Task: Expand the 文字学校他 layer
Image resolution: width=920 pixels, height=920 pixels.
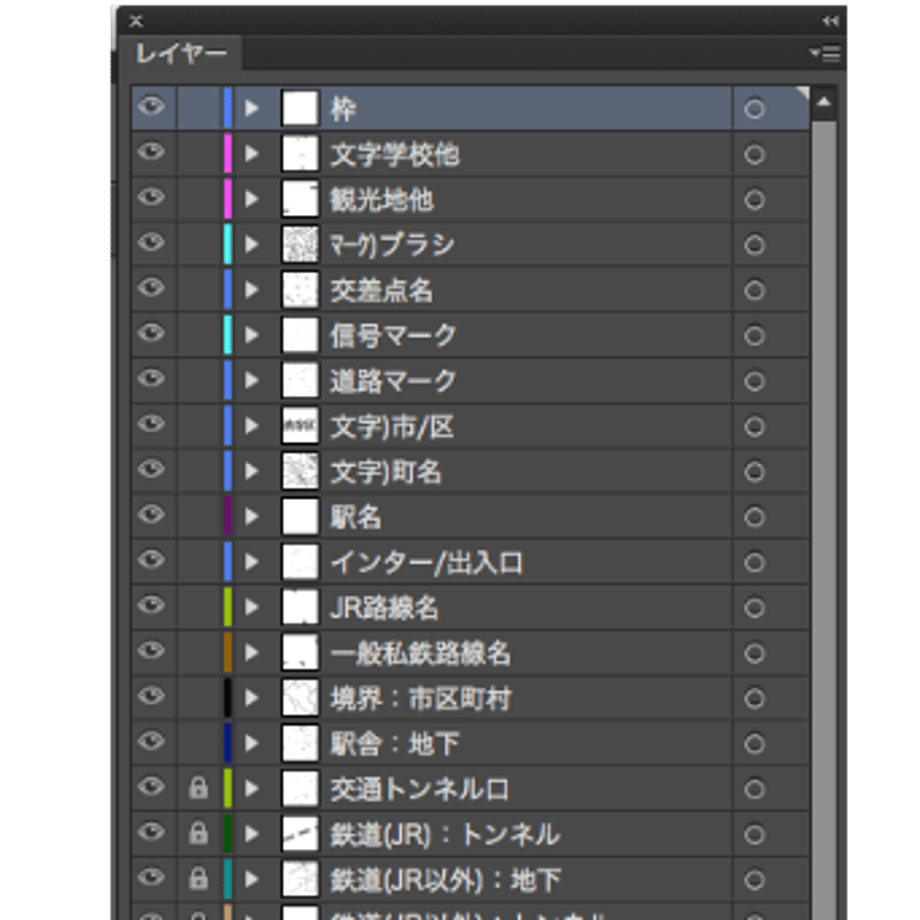Action: tap(252, 154)
